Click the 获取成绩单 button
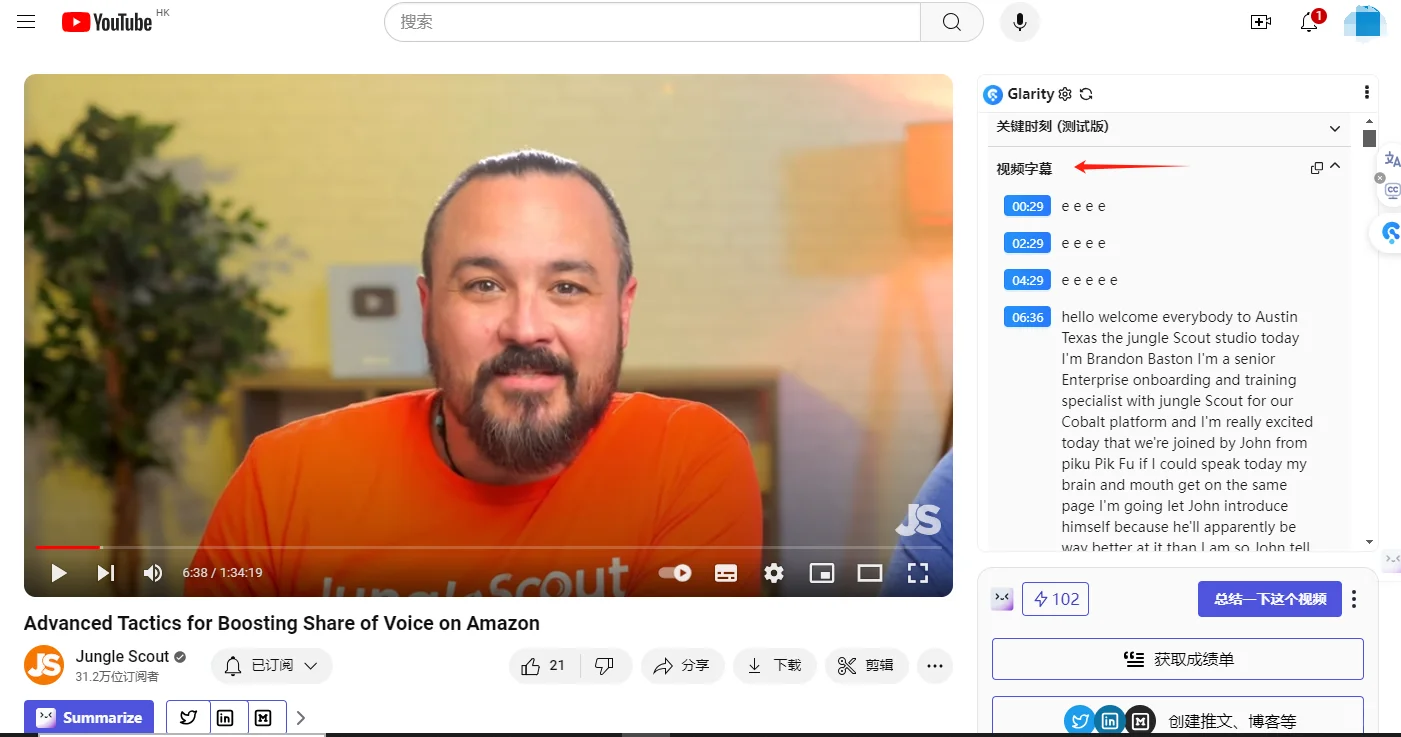This screenshot has height=737, width=1401. click(x=1177, y=659)
